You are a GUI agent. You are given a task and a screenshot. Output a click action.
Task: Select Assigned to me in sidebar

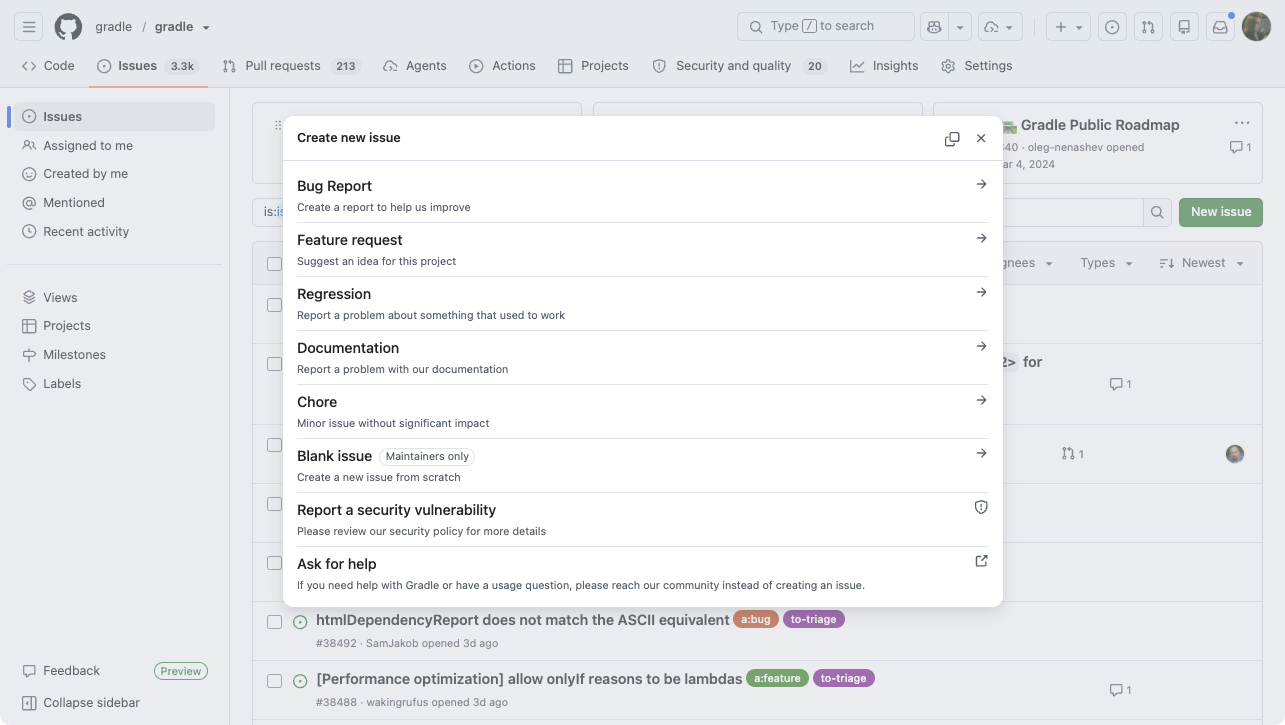114,146
